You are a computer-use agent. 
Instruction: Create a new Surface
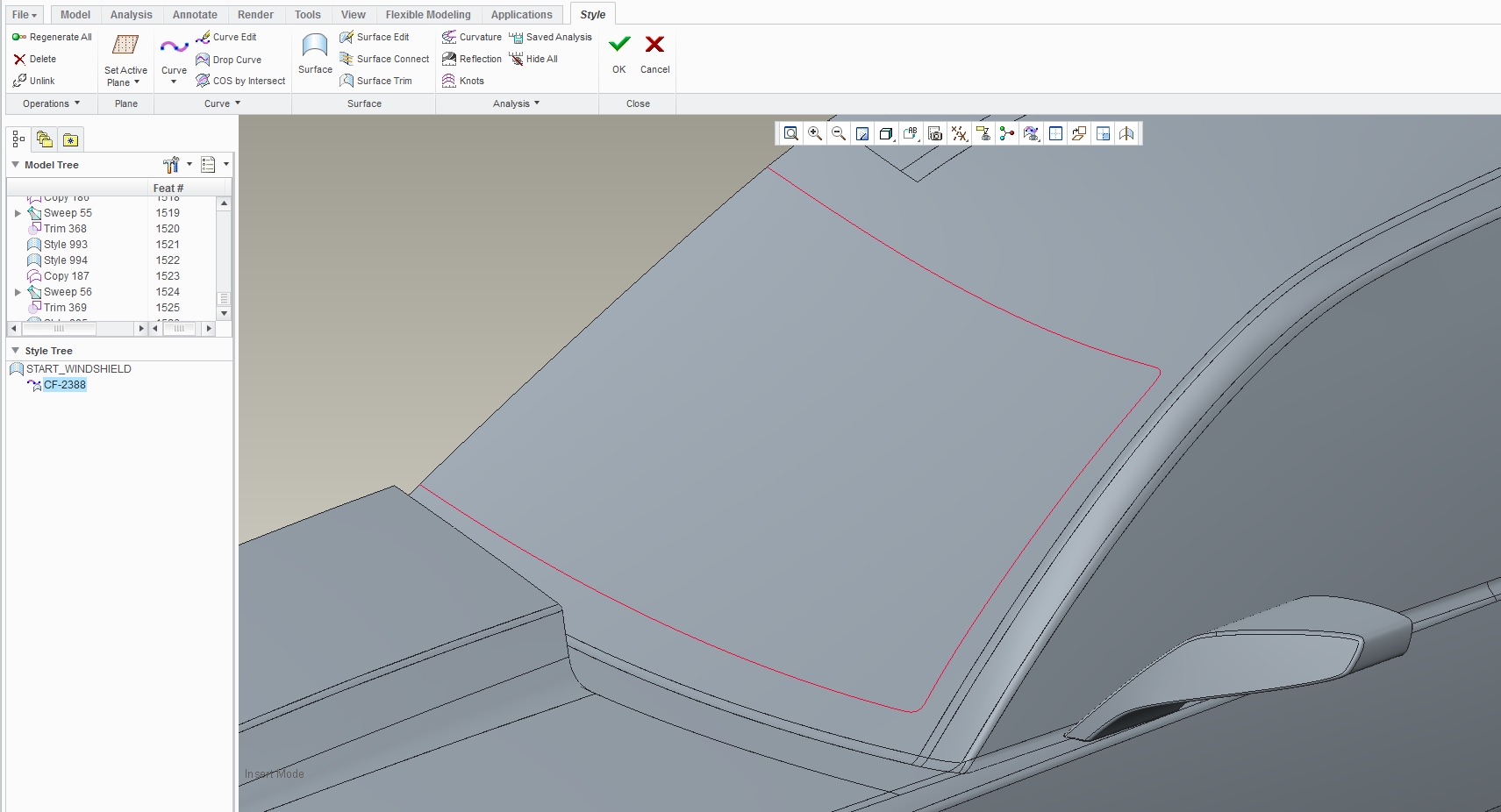[x=315, y=53]
